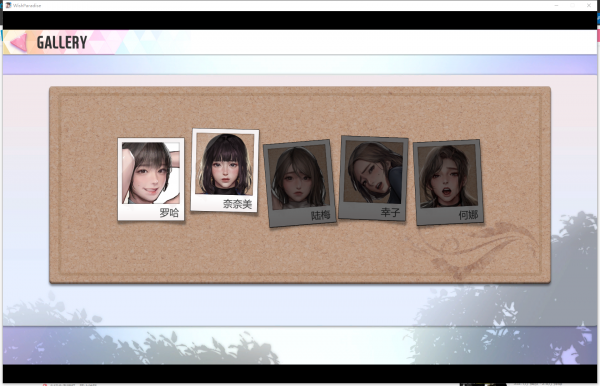The height and width of the screenshot is (386, 600).
Task: Close the WishParadise window
Action: point(589,5)
